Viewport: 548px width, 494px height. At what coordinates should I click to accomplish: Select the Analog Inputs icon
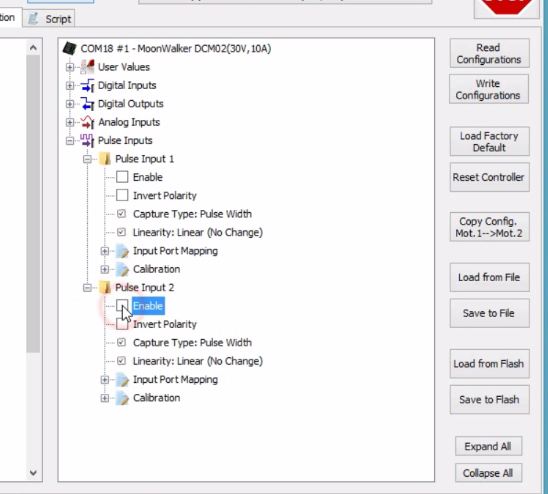87,122
